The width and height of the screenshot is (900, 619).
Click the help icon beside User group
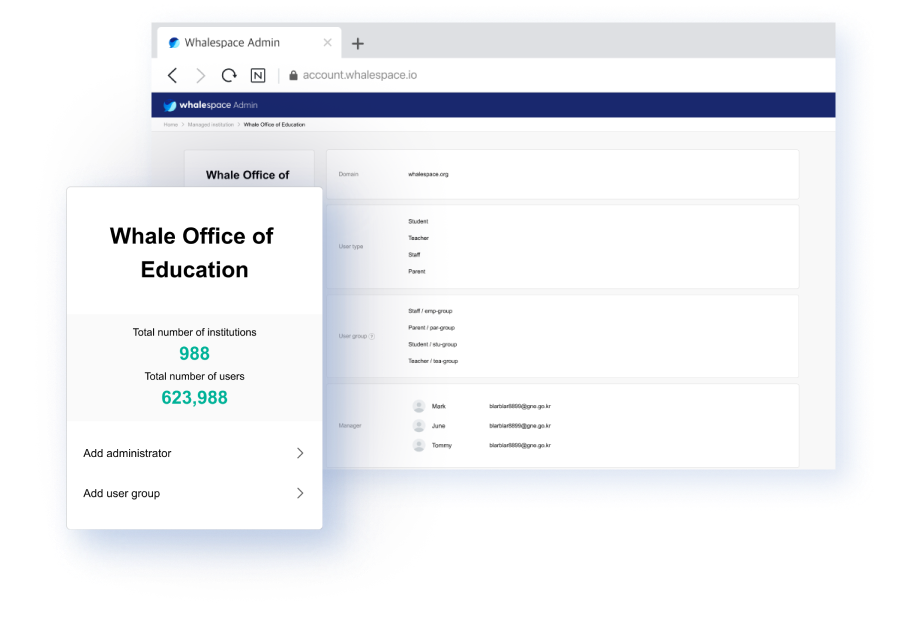point(372,336)
